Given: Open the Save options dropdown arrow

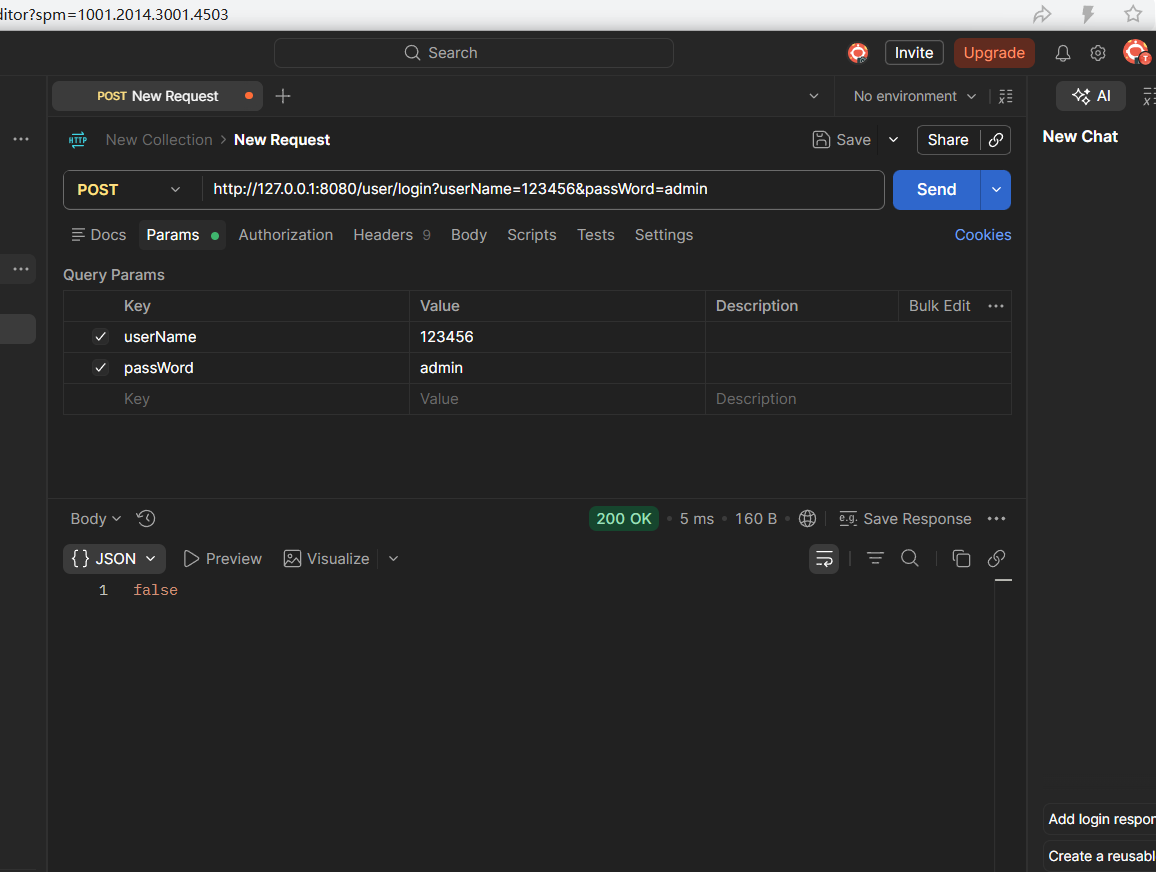Looking at the screenshot, I should tap(894, 140).
